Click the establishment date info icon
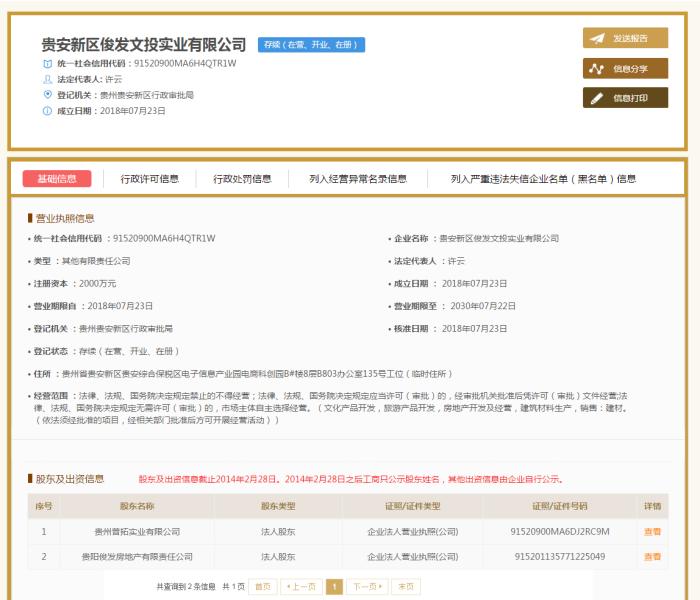 (47, 111)
